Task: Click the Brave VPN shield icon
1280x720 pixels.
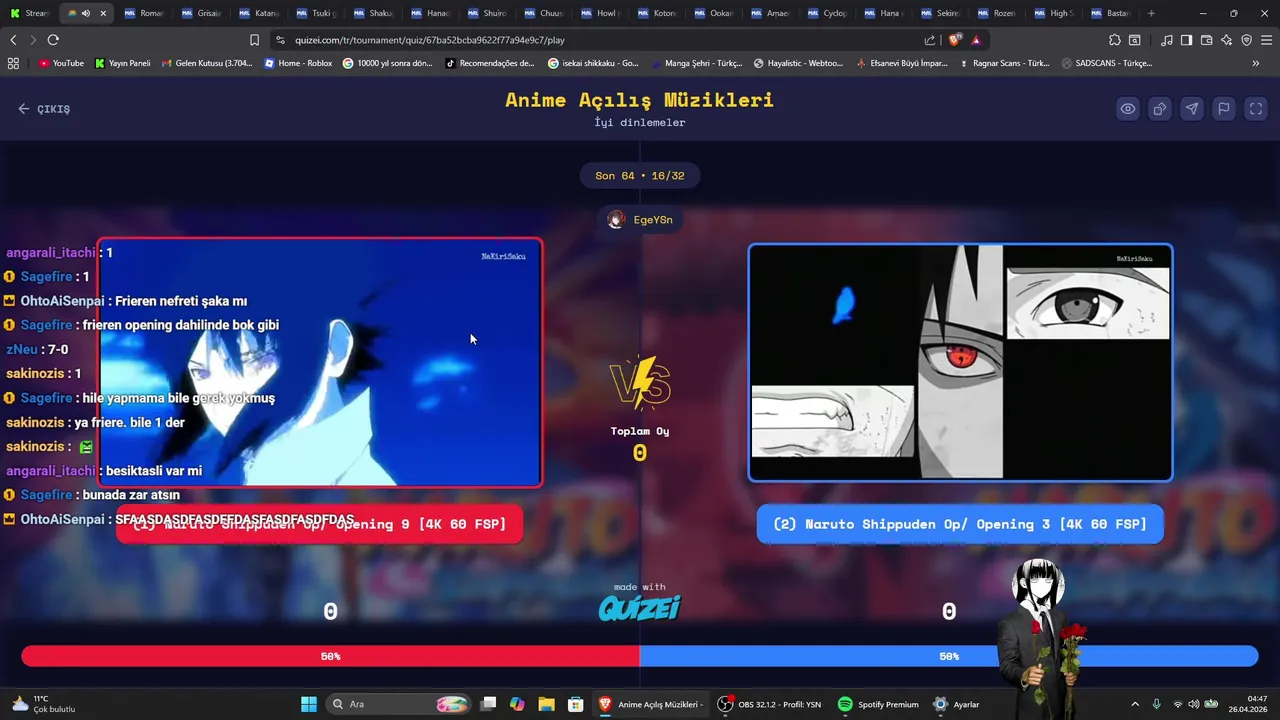Action: (x=1247, y=40)
